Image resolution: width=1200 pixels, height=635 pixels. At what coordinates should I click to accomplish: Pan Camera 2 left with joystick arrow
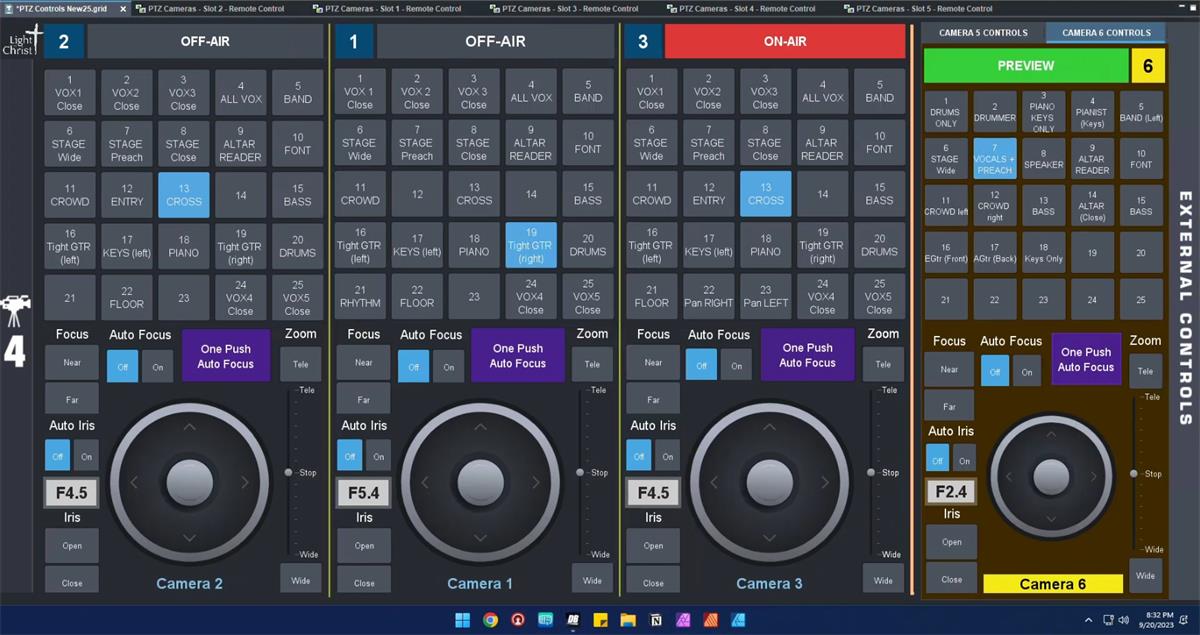134,483
